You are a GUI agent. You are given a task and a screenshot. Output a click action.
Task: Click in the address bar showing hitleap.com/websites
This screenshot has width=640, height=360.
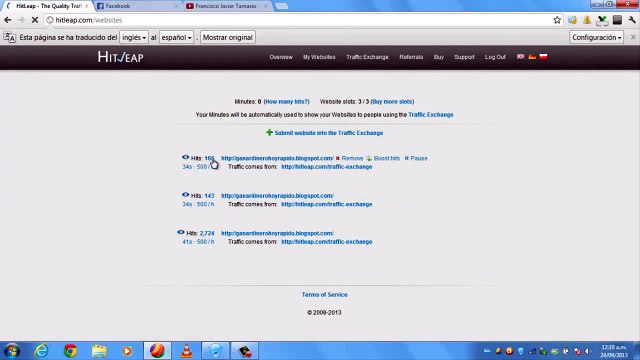click(302, 20)
